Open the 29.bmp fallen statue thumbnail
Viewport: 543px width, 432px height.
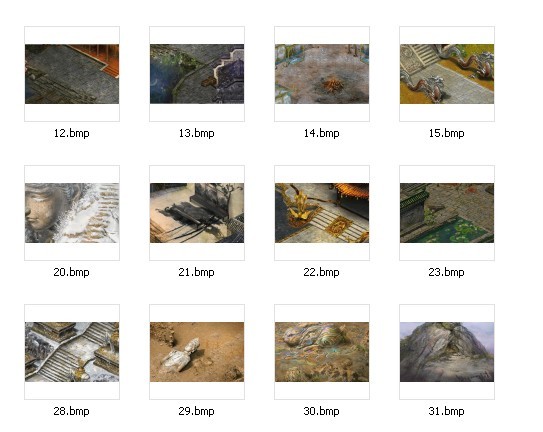tap(197, 352)
